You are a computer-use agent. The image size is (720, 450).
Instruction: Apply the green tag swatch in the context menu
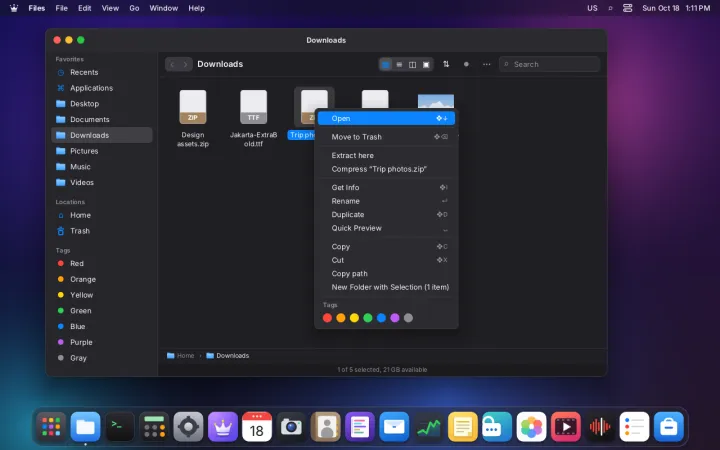tap(368, 318)
